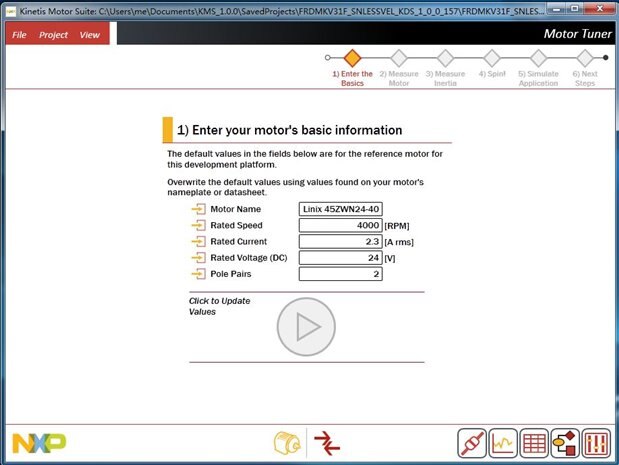
Task: Open the File menu
Action: coord(19,35)
